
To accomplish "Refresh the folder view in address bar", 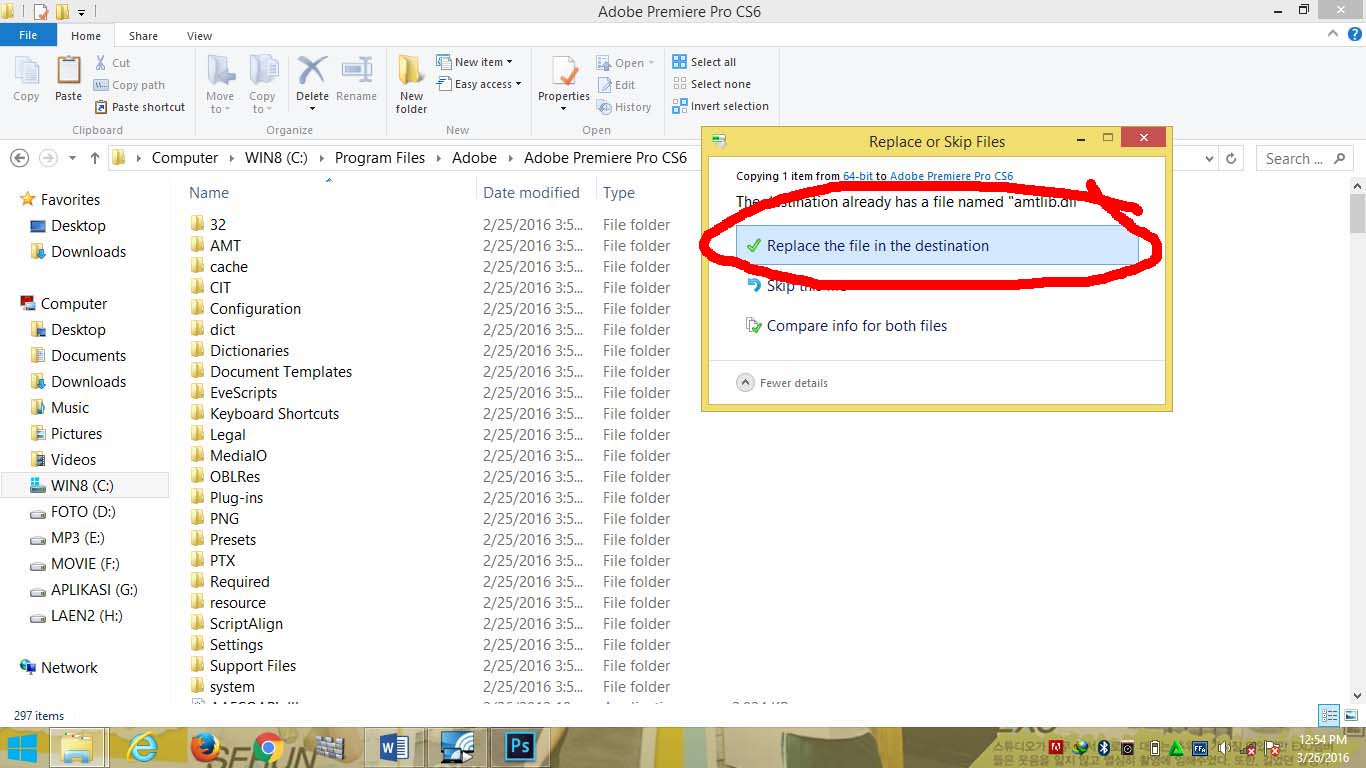I will pos(1232,158).
